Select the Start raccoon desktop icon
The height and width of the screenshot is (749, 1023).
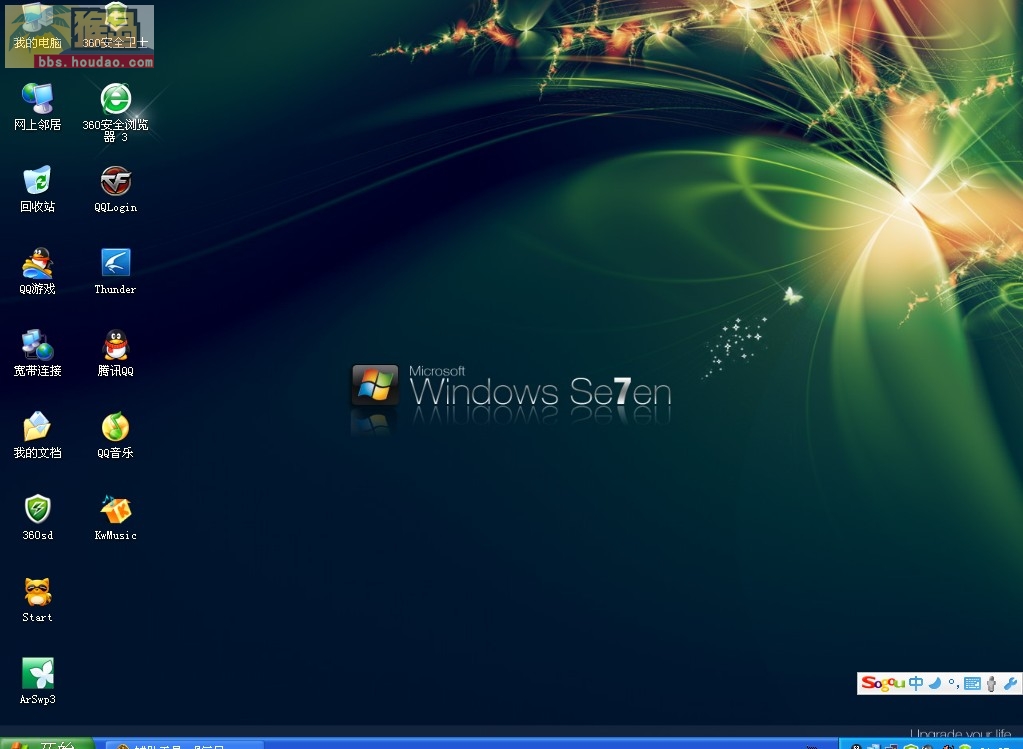[37, 600]
